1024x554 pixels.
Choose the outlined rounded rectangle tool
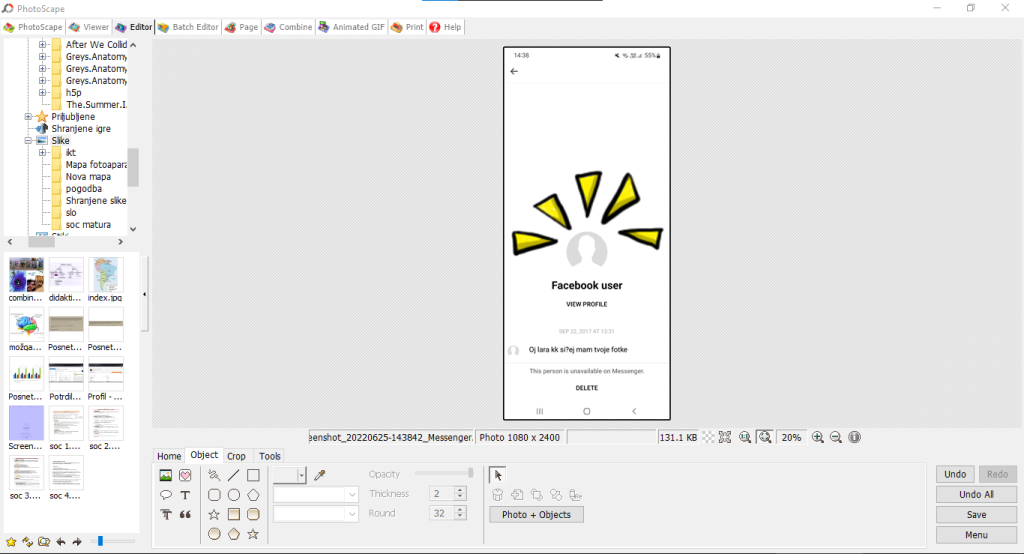pos(214,495)
